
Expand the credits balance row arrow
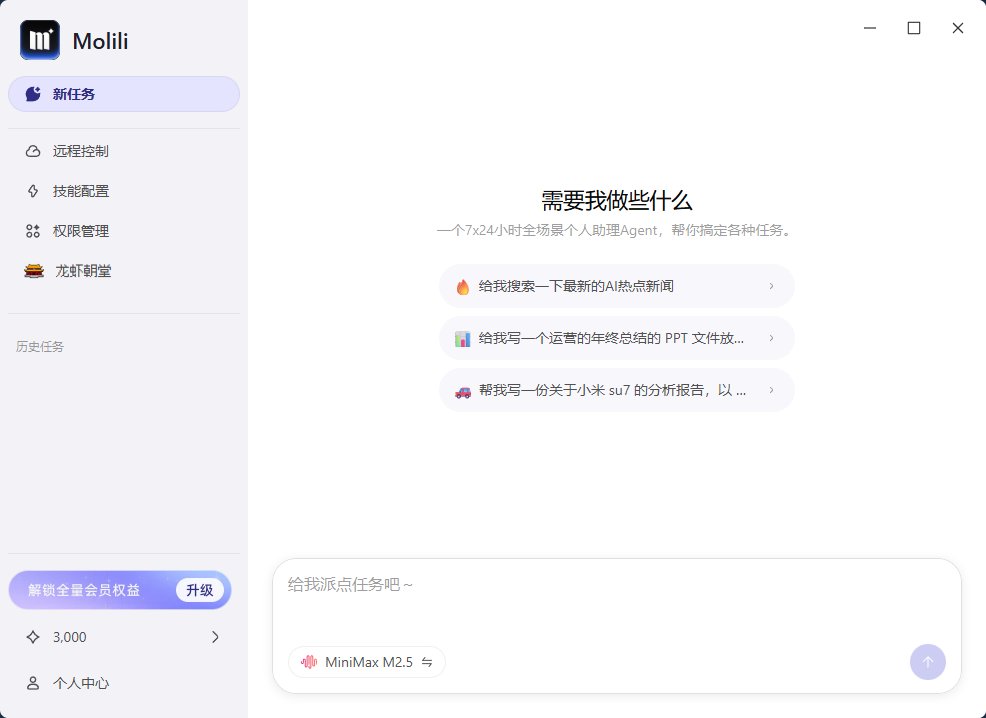214,637
